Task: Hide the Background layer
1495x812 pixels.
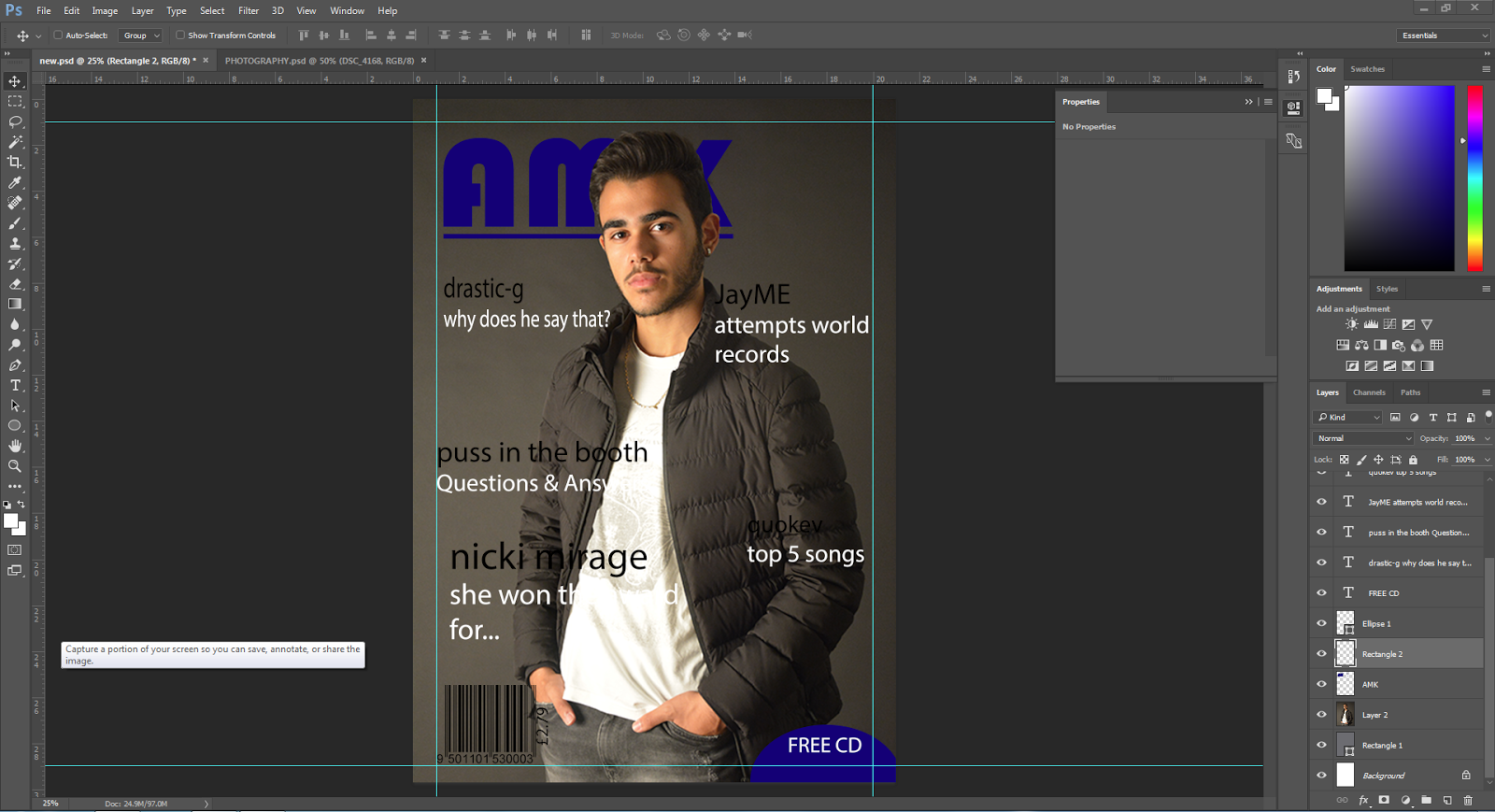Action: (x=1321, y=776)
